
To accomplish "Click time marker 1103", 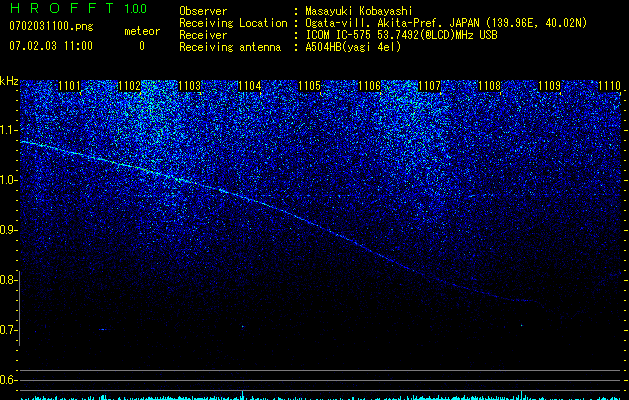I will 189,86.
